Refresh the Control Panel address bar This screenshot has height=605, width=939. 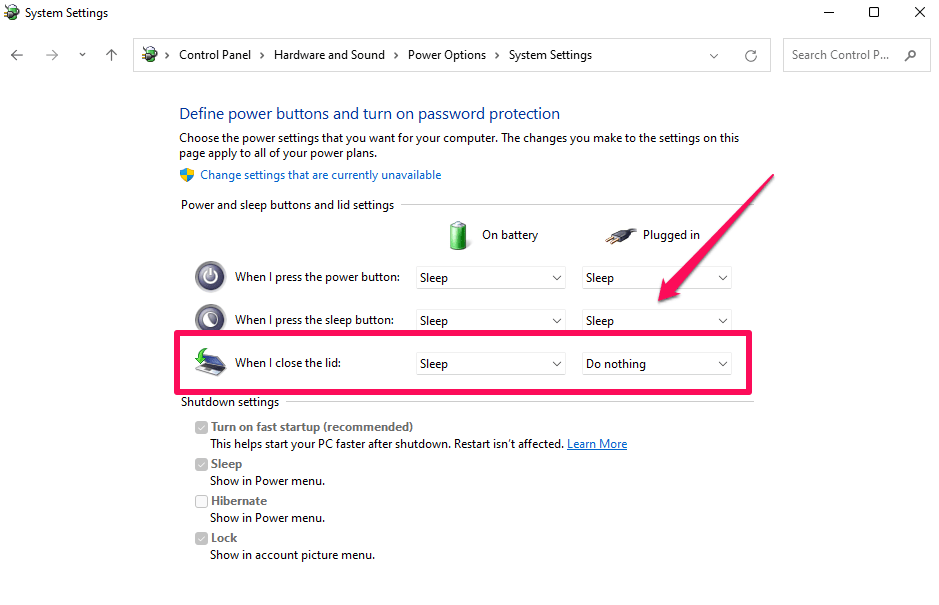tap(750, 56)
